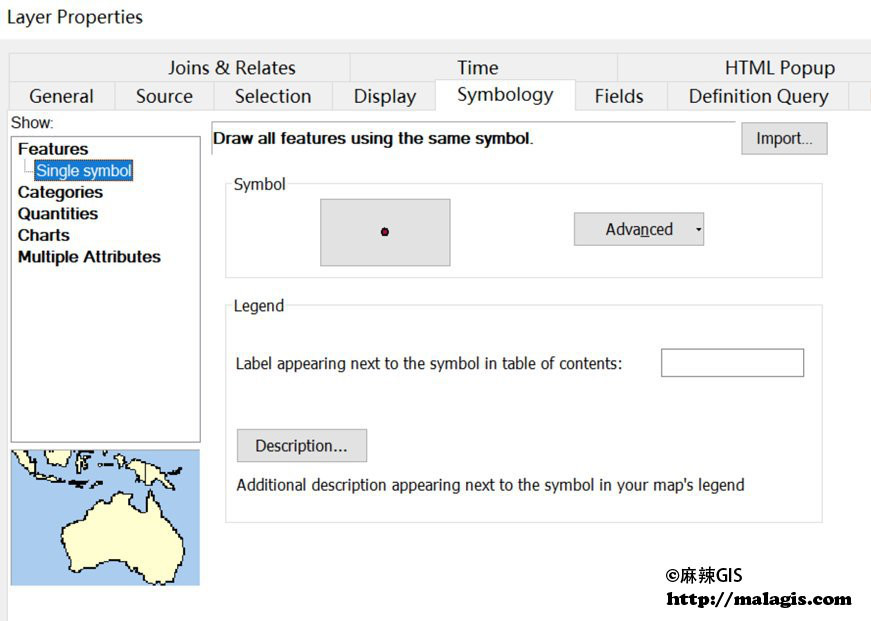The image size is (871, 621).
Task: Expand the Quantities renderer option
Action: click(58, 214)
